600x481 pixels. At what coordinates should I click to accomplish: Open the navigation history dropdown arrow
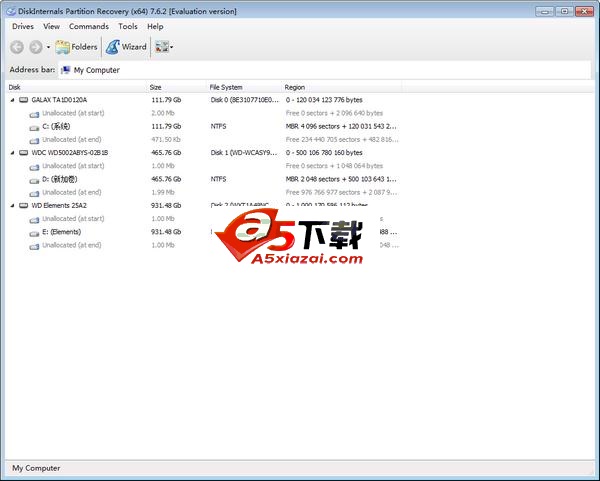pos(48,47)
